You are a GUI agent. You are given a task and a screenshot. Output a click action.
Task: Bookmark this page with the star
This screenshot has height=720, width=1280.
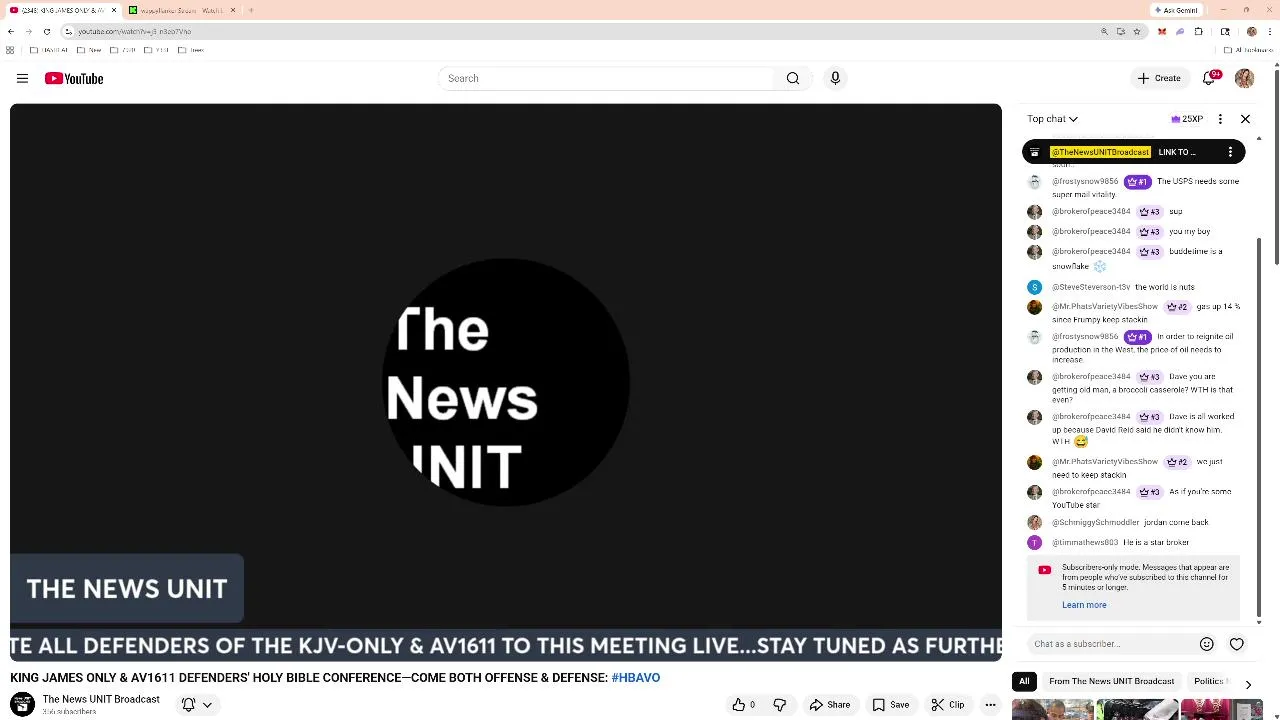[1137, 31]
